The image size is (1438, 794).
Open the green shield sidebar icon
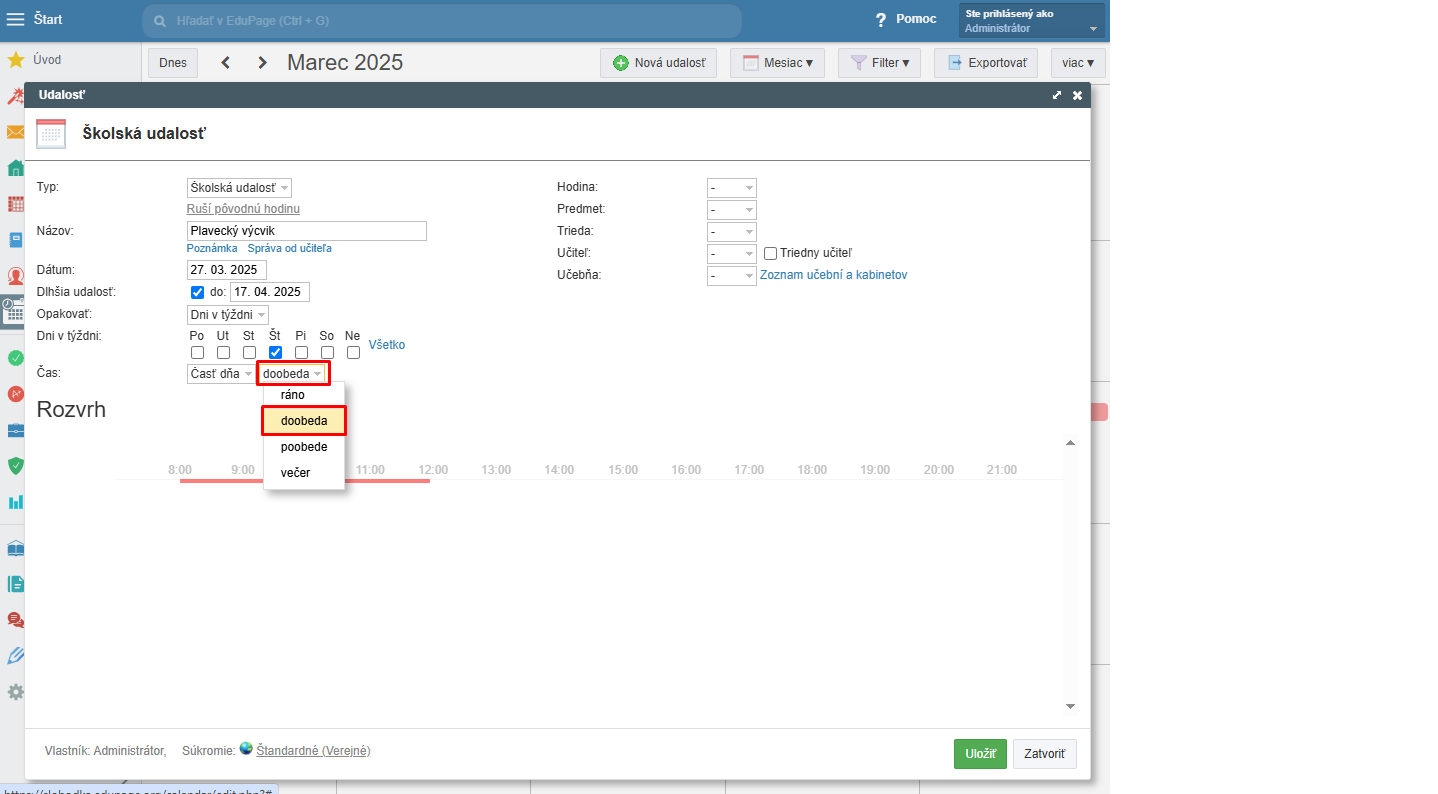pyautogui.click(x=16, y=466)
